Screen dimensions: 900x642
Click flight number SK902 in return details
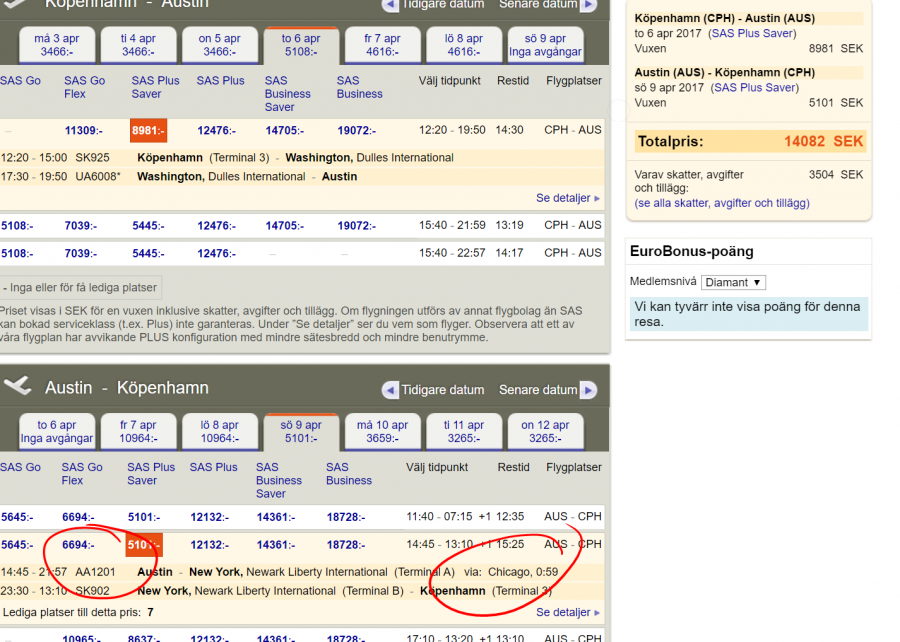tap(92, 591)
